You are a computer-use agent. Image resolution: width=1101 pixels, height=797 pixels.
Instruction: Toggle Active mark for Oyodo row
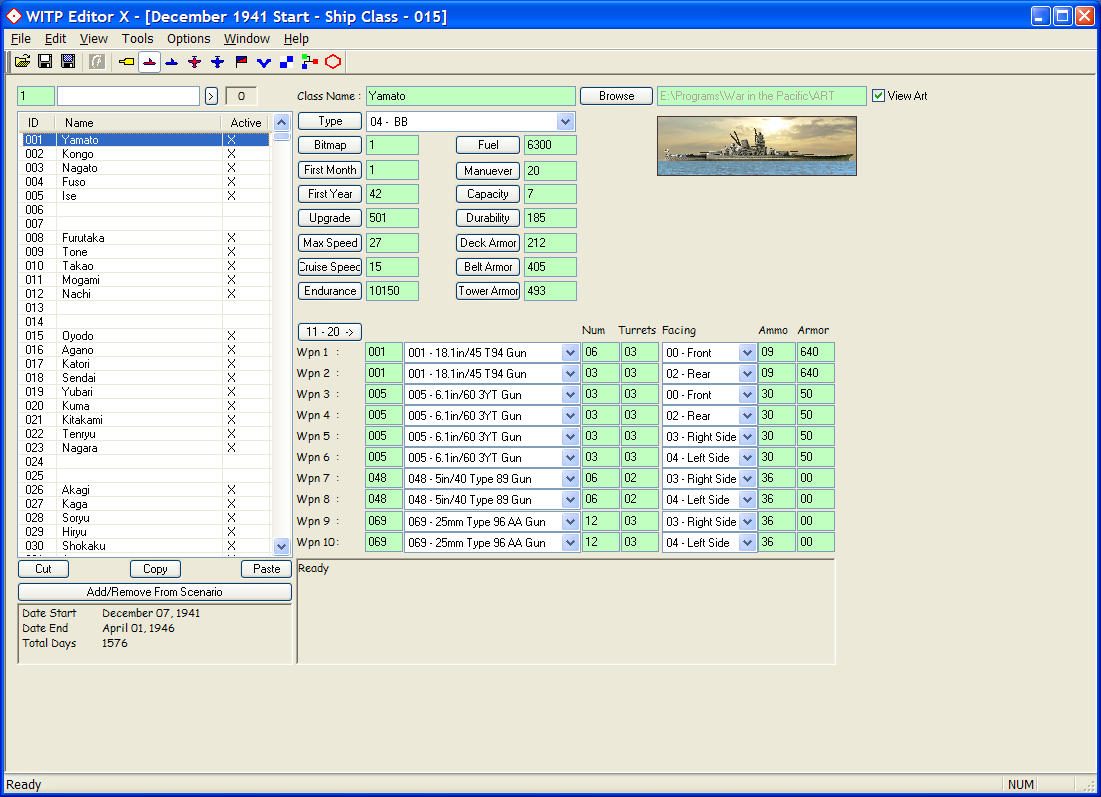point(231,336)
